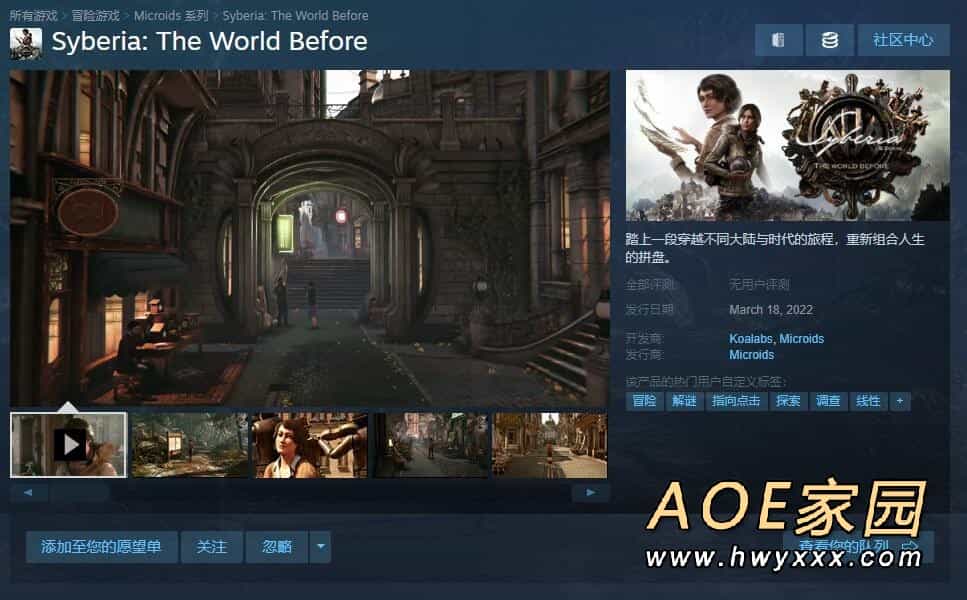This screenshot has height=600, width=967.
Task: Click the right arrow of thumbnail strip
Action: coord(591,492)
